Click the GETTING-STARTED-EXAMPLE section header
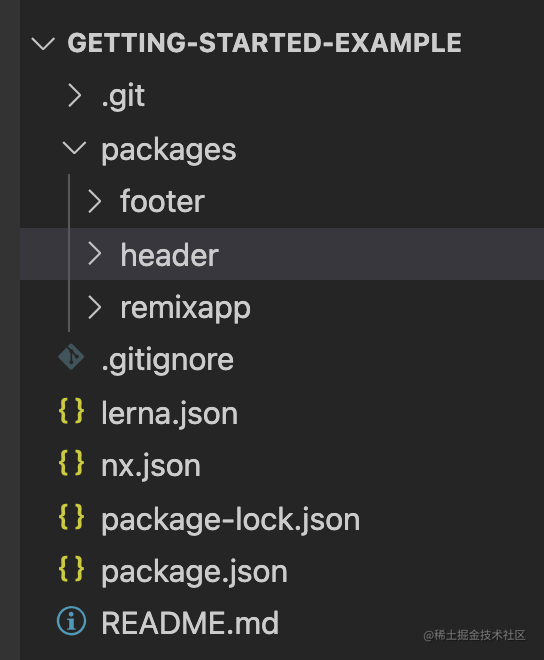This screenshot has height=660, width=544. pyautogui.click(x=264, y=43)
